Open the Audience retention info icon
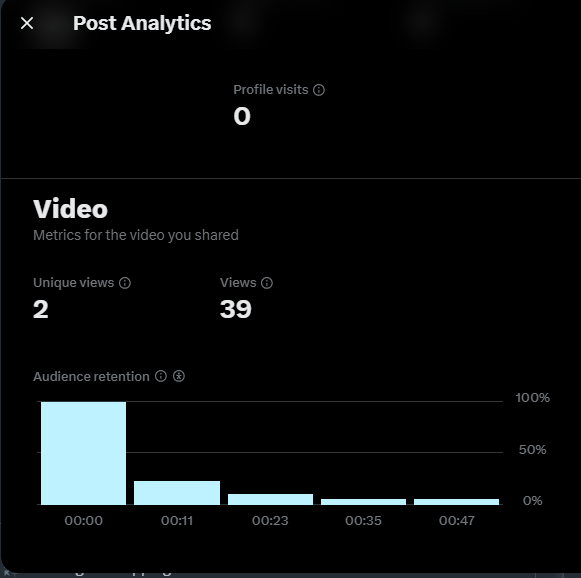Image resolution: width=581 pixels, height=578 pixels. pos(160,376)
